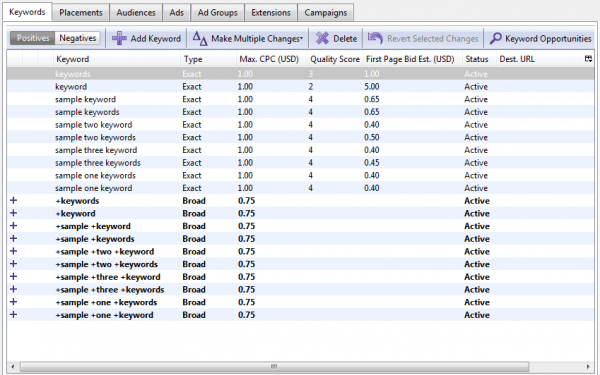The width and height of the screenshot is (600, 375).
Task: Open Make Multiple Changes dropdown arrow
Action: tap(302, 38)
